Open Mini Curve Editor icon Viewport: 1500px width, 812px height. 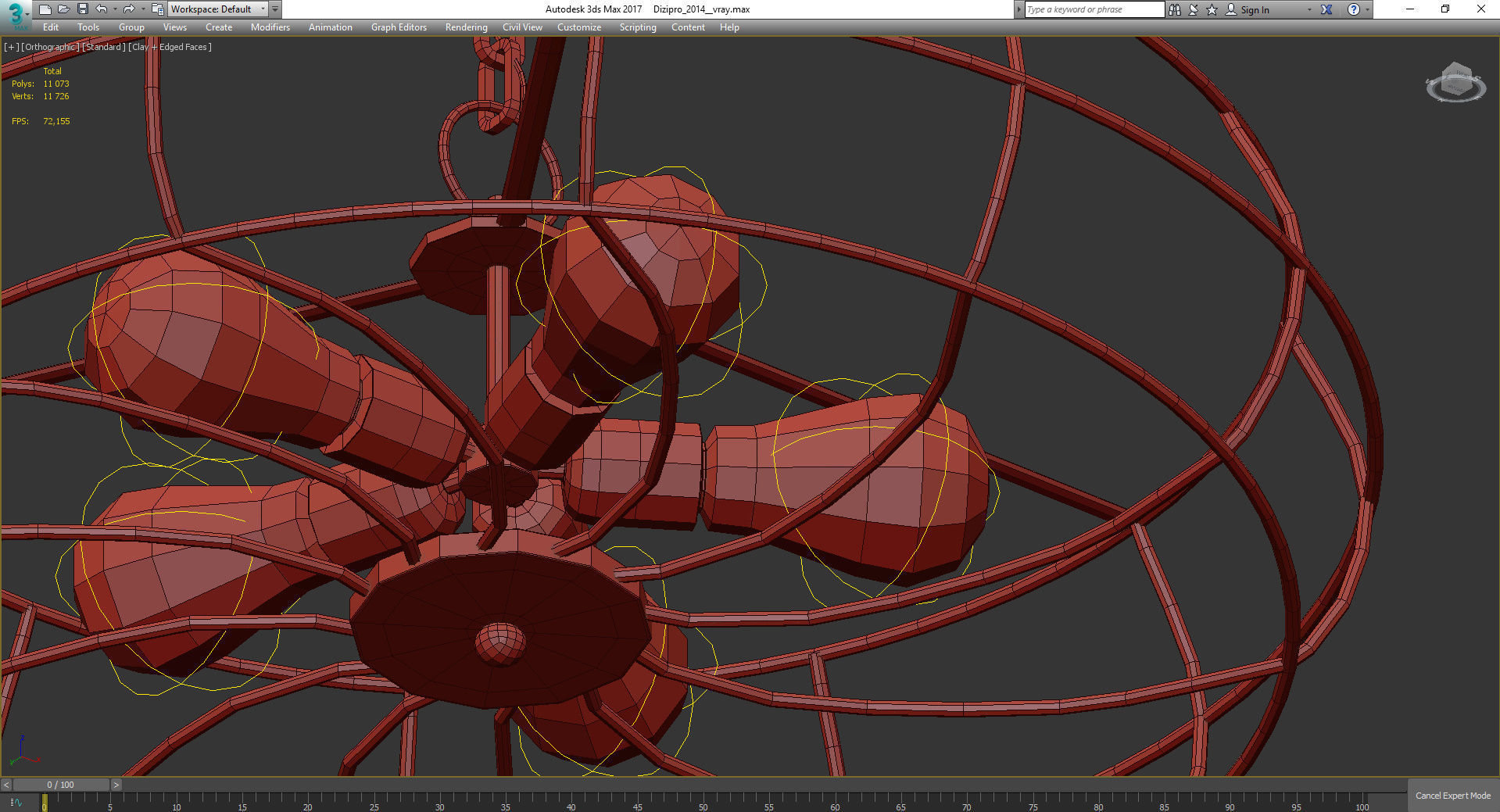point(16,802)
